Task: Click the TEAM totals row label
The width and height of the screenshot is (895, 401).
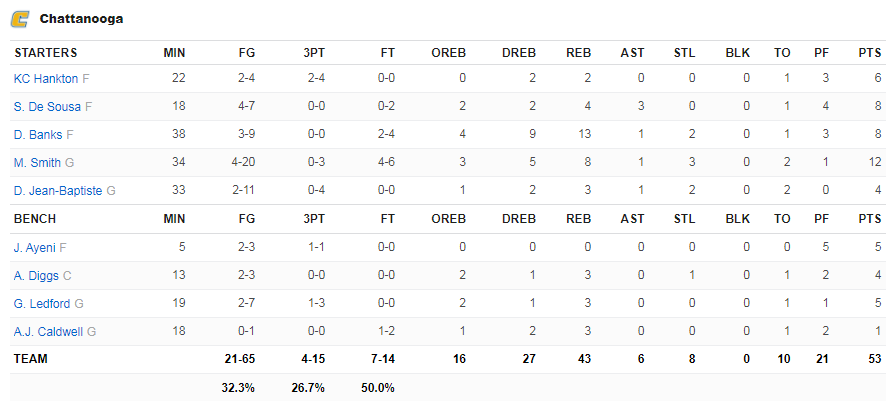Action: click(31, 359)
